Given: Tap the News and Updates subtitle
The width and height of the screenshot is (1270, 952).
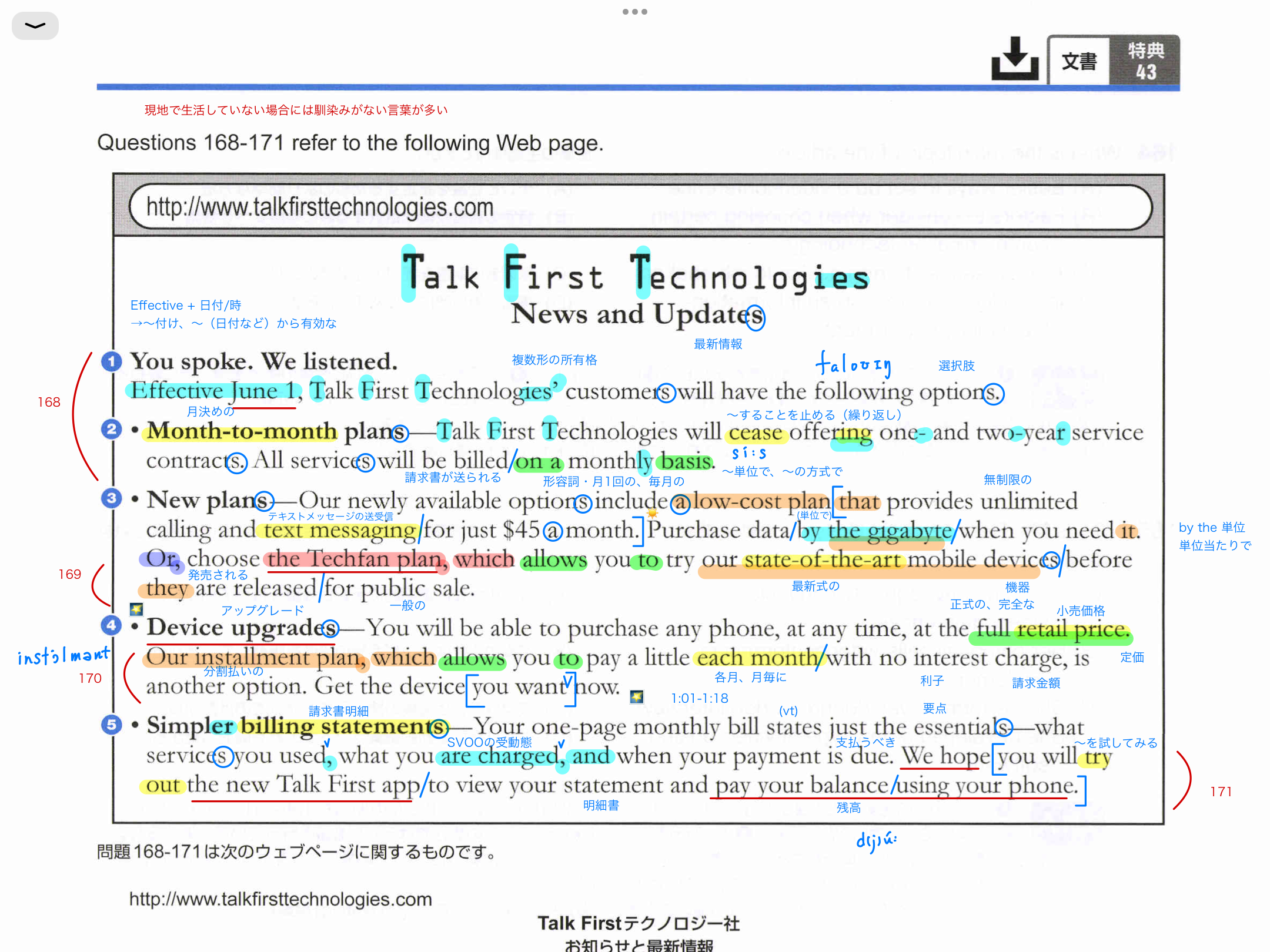Looking at the screenshot, I should (x=637, y=315).
